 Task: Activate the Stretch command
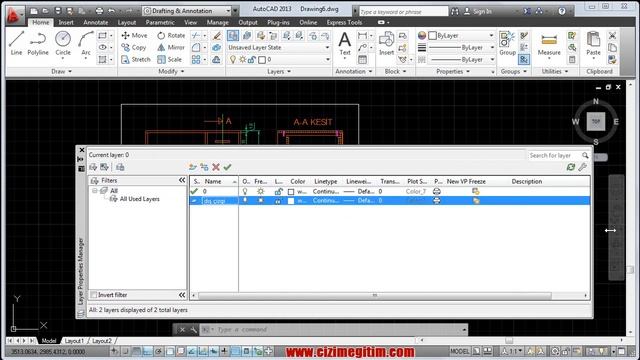pyautogui.click(x=136, y=59)
